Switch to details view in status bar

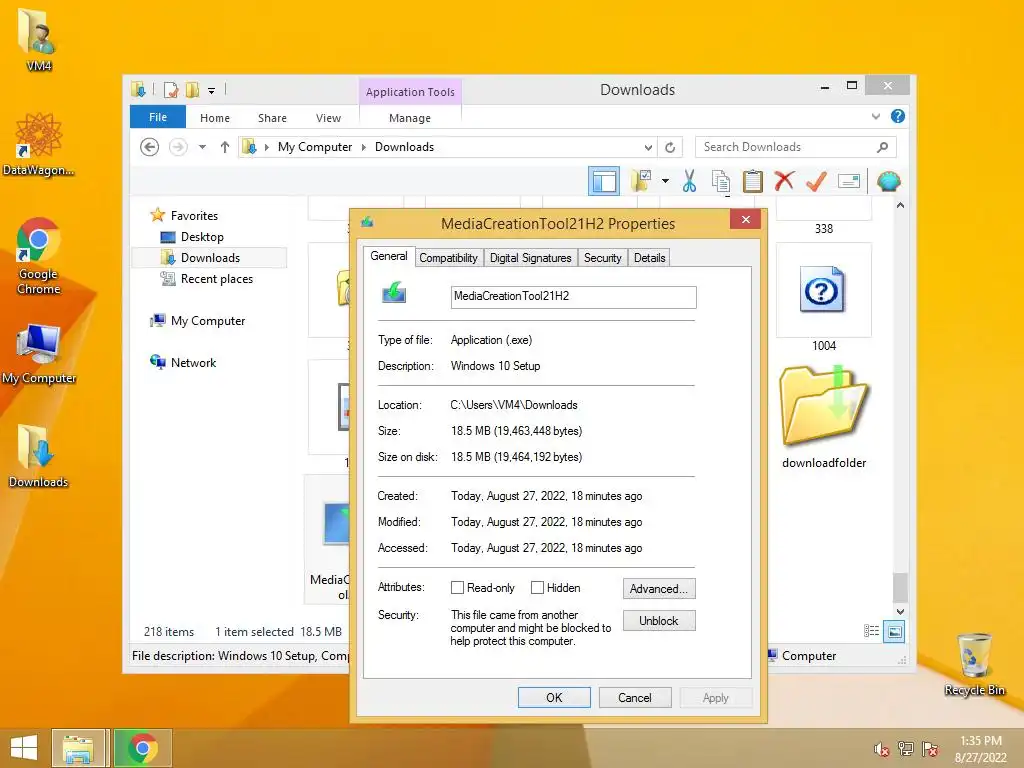click(x=871, y=631)
